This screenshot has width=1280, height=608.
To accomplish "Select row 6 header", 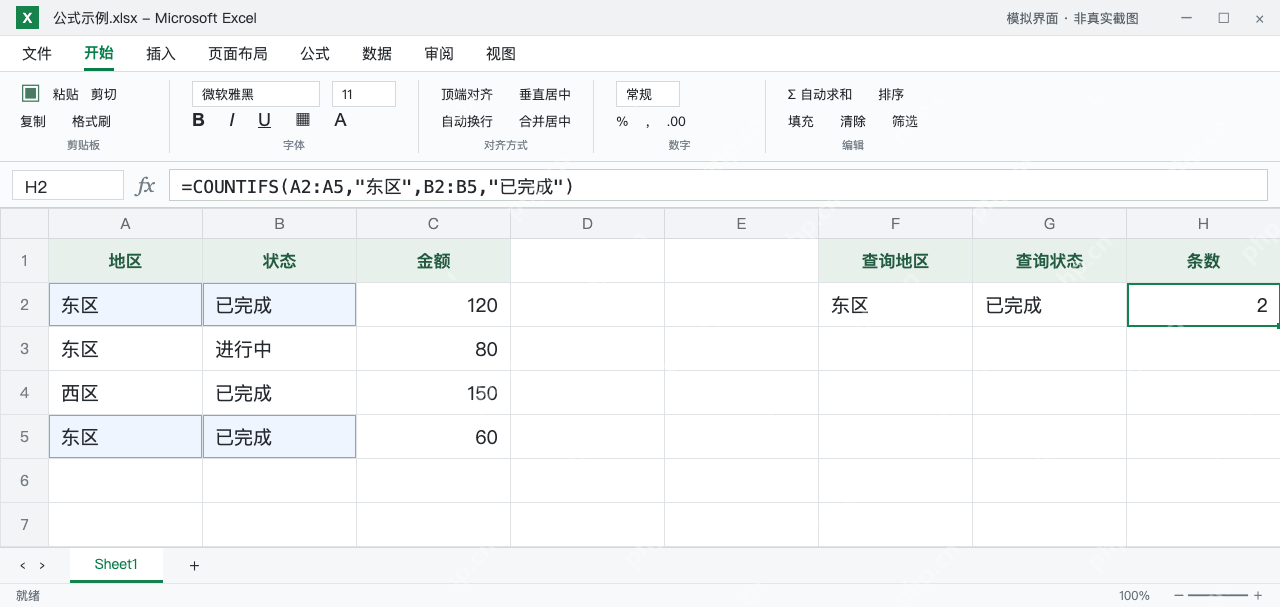I will pos(24,481).
